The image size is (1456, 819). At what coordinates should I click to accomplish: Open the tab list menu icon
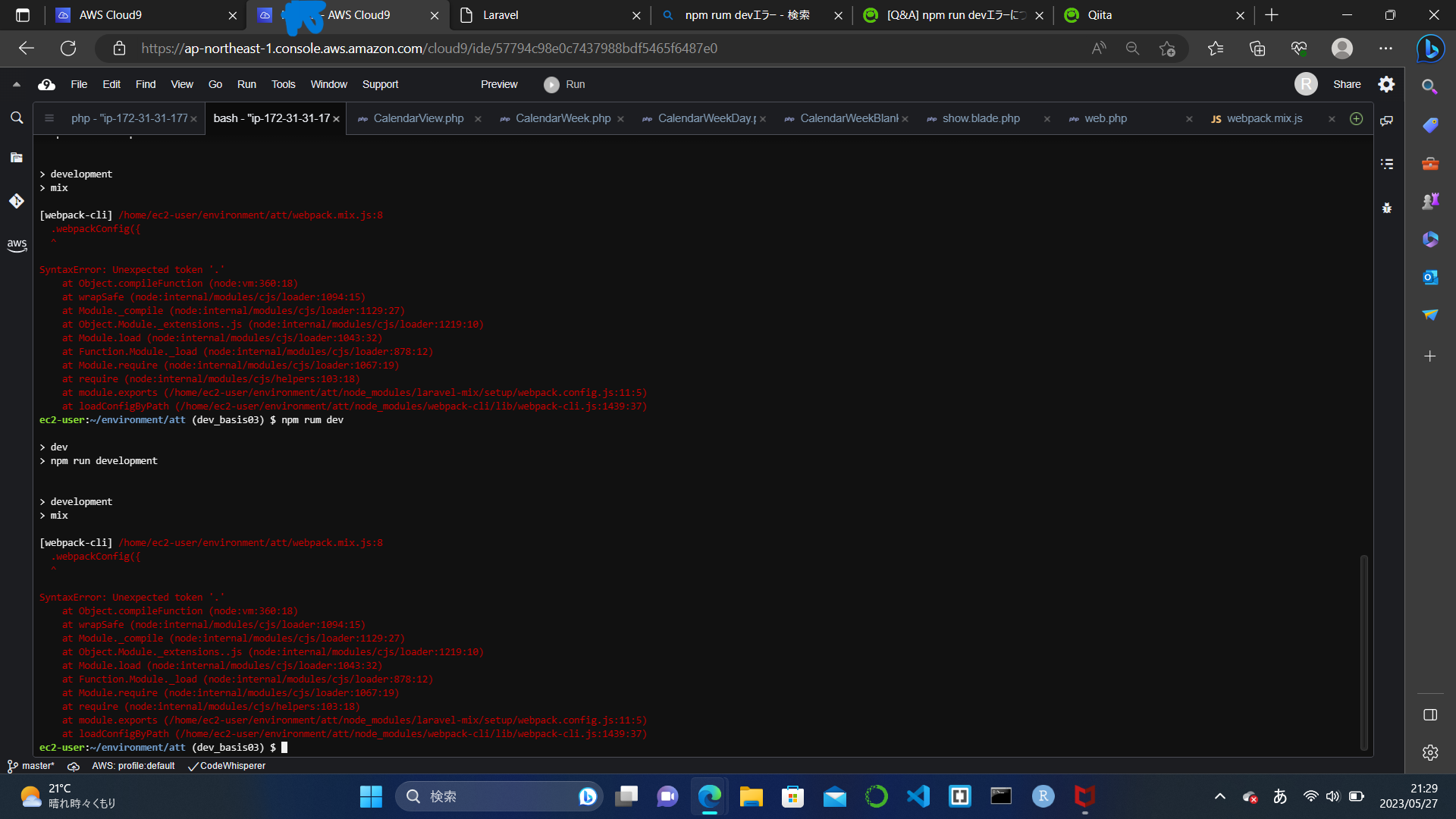[x=49, y=118]
